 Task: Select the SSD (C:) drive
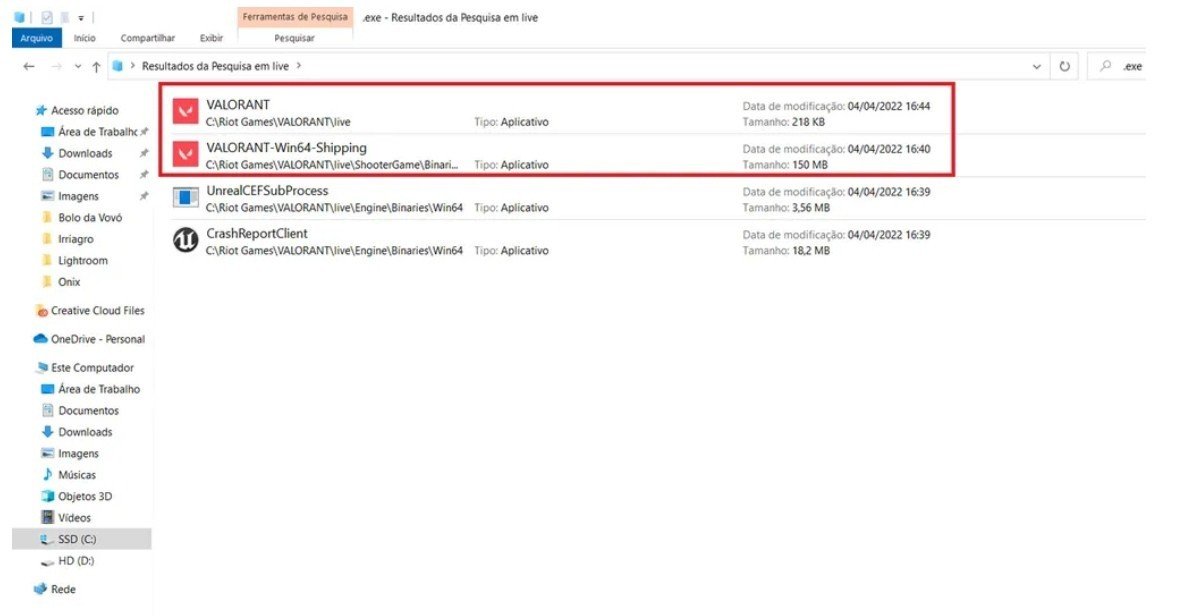81,539
